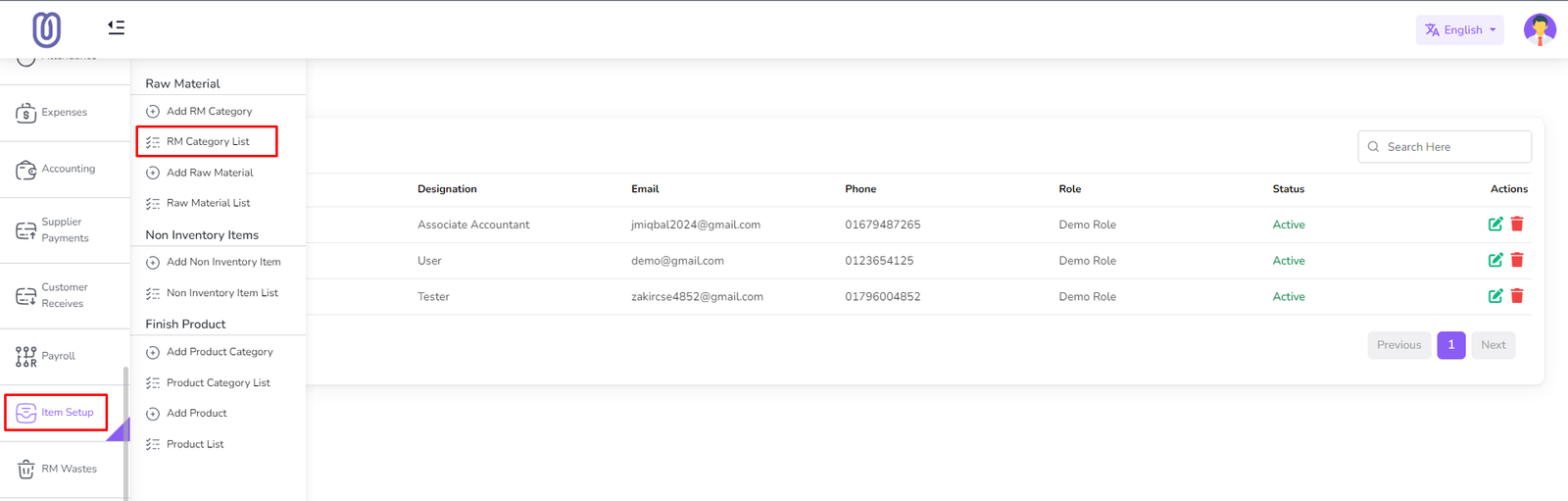Screen dimensions: 1568x501
Task: Click the Next pagination button
Action: pyautogui.click(x=1493, y=345)
